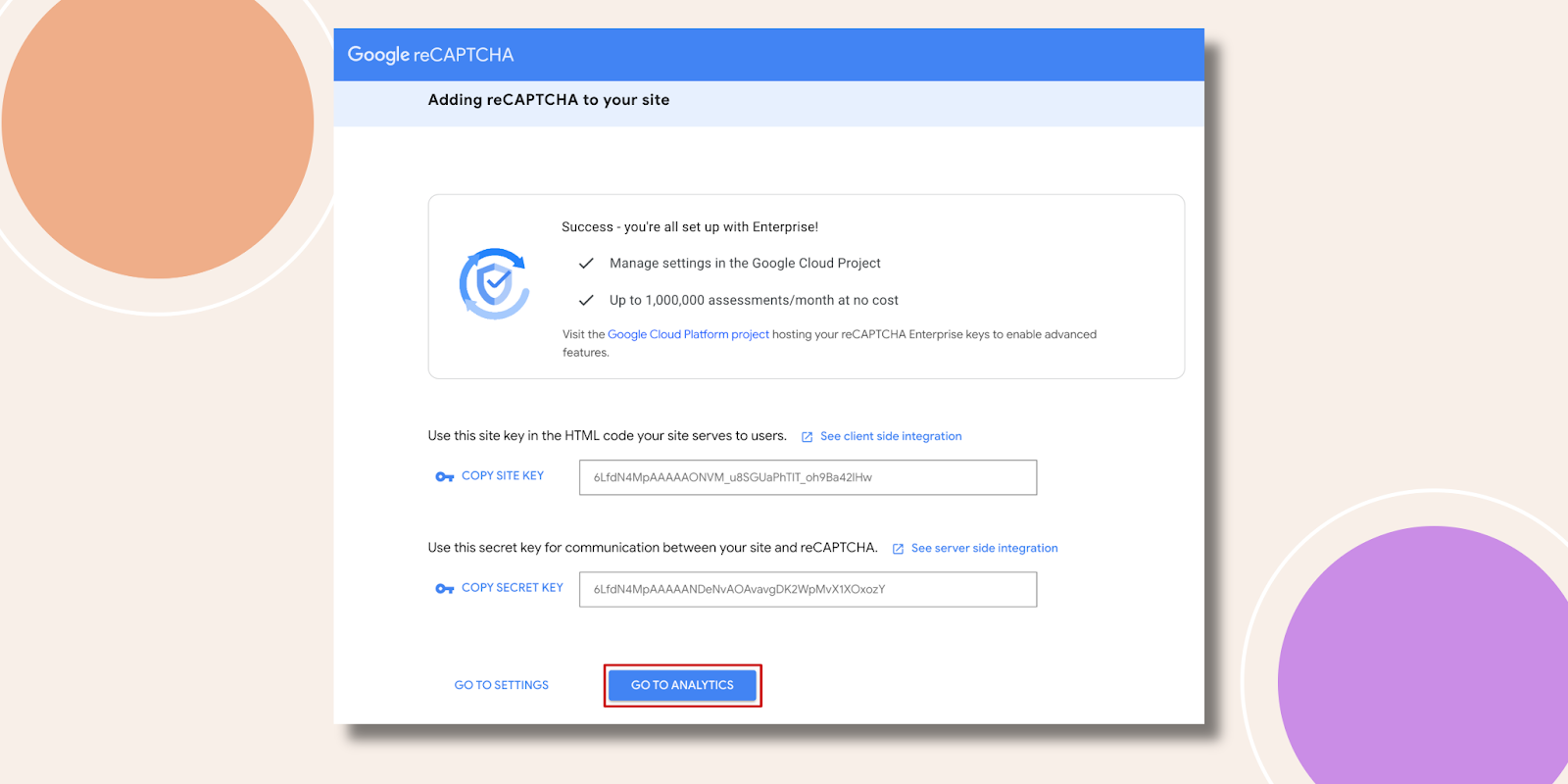Click external-link icon before client side integration
Viewport: 1568px width, 784px height.
(x=807, y=437)
